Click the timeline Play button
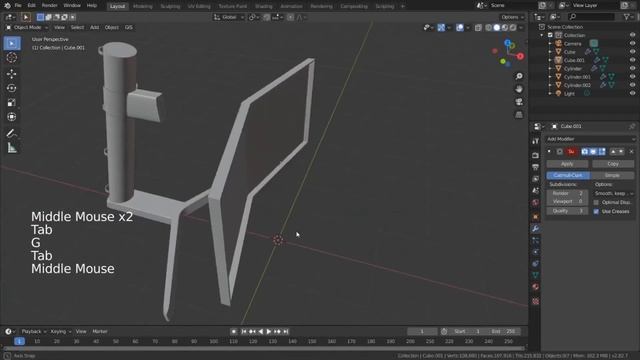The image size is (640, 360). point(269,331)
